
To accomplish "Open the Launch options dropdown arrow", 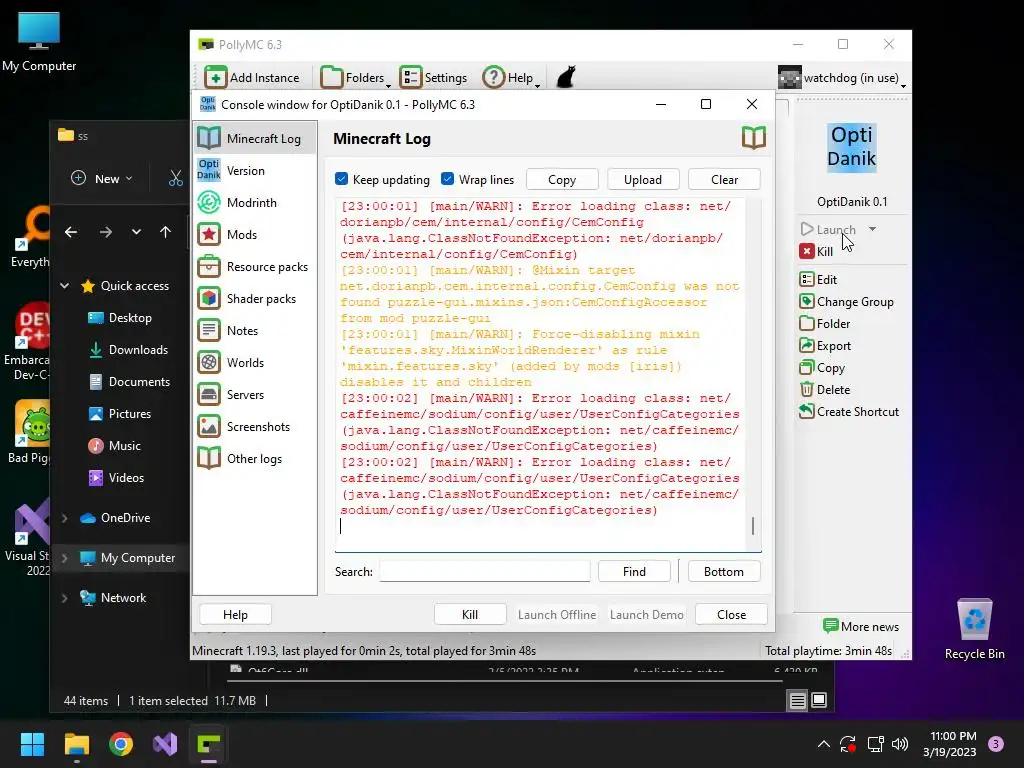I will point(872,229).
